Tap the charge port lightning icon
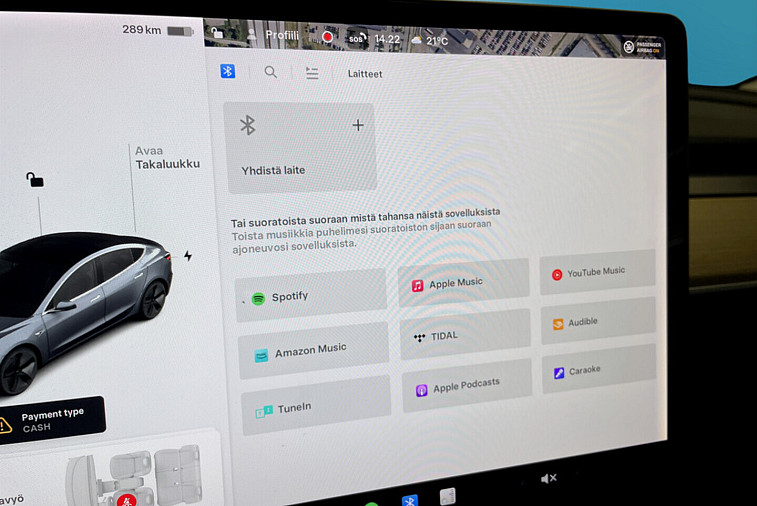The width and height of the screenshot is (757, 506). pyautogui.click(x=187, y=256)
